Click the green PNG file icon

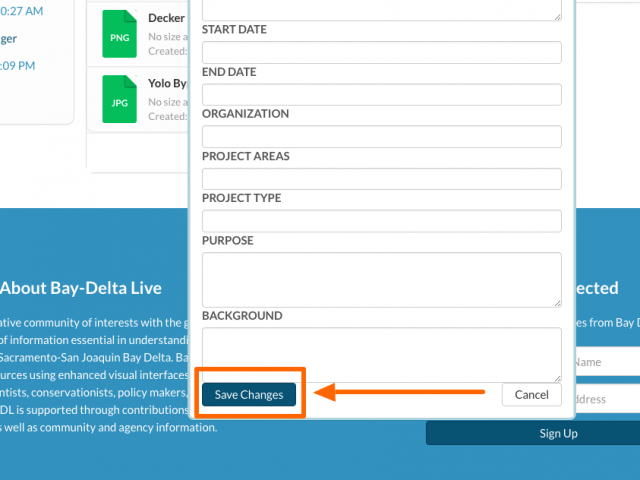tap(118, 36)
